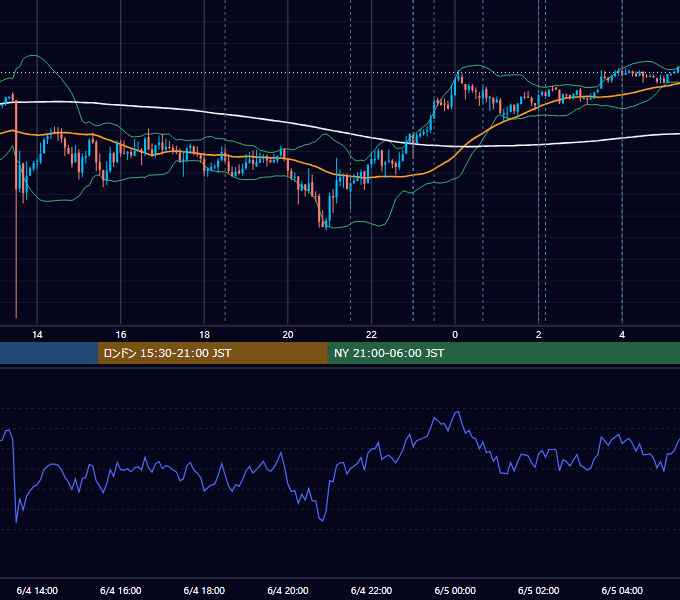The width and height of the screenshot is (680, 600).
Task: Click the upper time axis label 4
Action: 622,335
